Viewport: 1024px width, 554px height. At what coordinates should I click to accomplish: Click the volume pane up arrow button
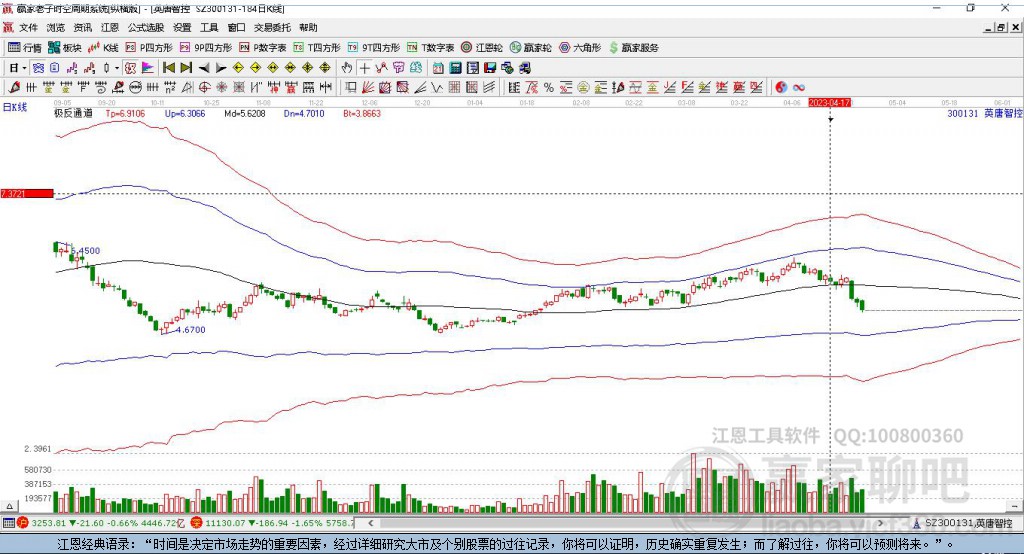click(x=9, y=506)
